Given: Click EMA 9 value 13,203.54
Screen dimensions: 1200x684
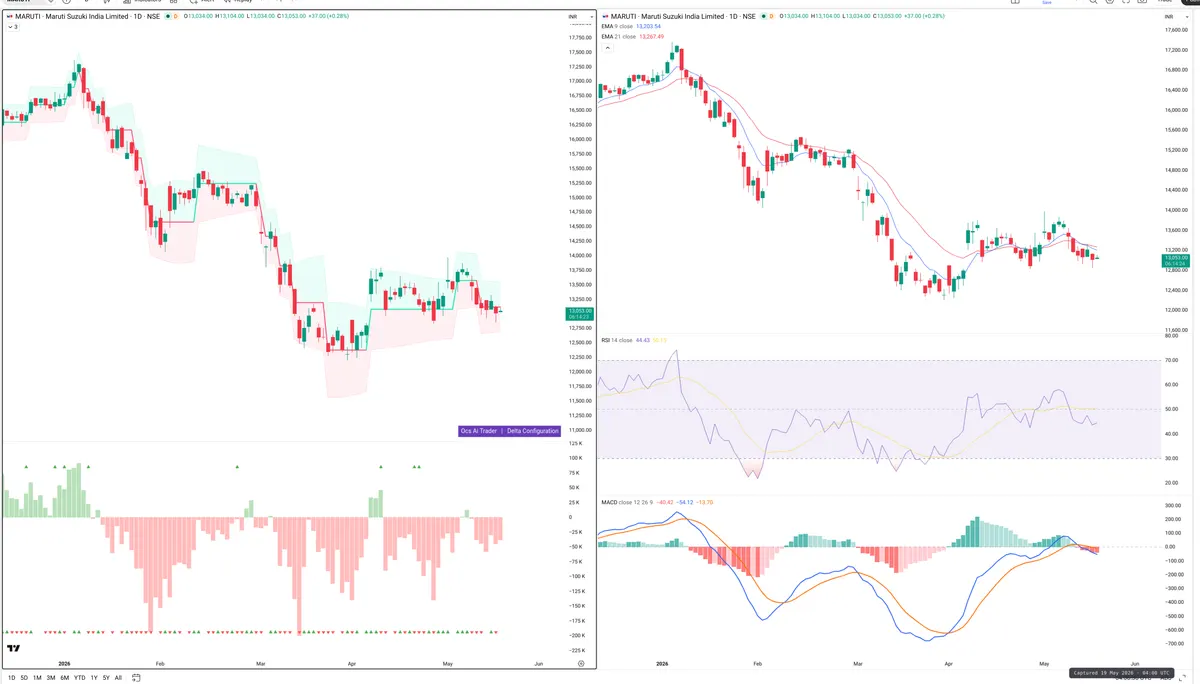Looking at the screenshot, I should 649,26.
